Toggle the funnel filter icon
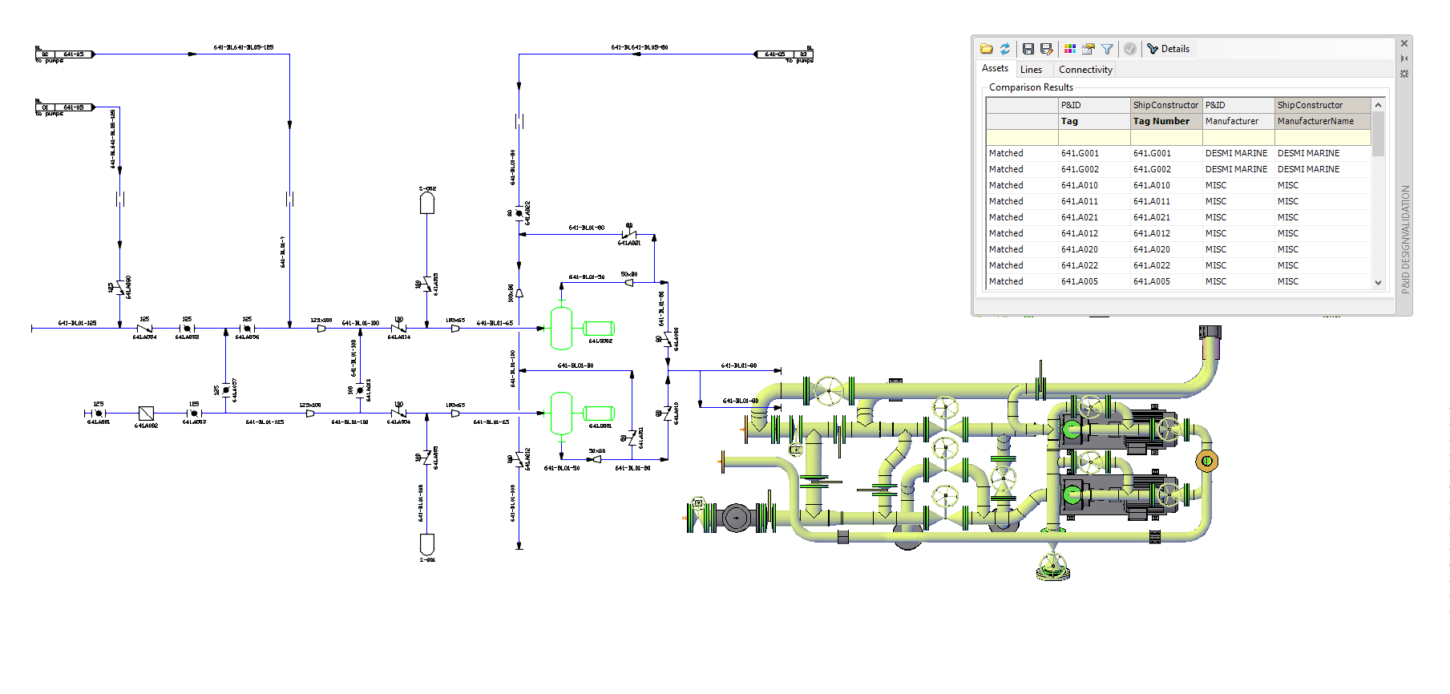 1107,49
